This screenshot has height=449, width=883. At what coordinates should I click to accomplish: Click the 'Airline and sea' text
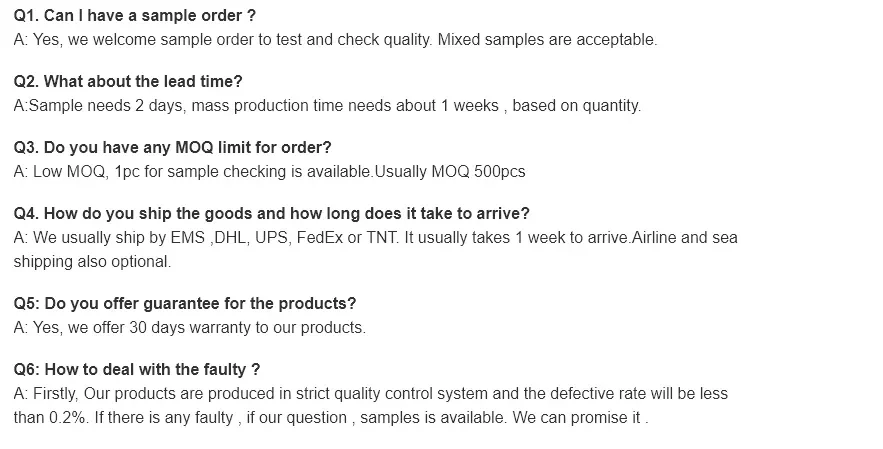(685, 237)
